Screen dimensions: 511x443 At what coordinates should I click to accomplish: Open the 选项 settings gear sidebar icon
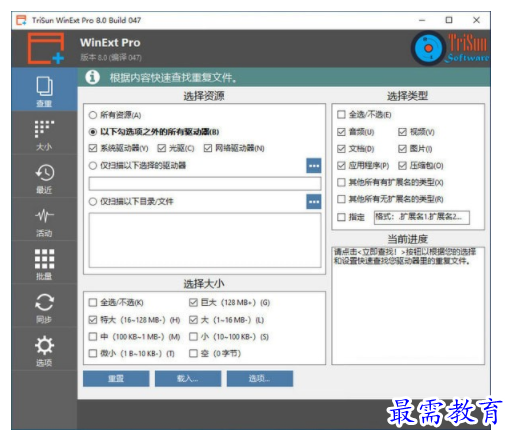(44, 349)
